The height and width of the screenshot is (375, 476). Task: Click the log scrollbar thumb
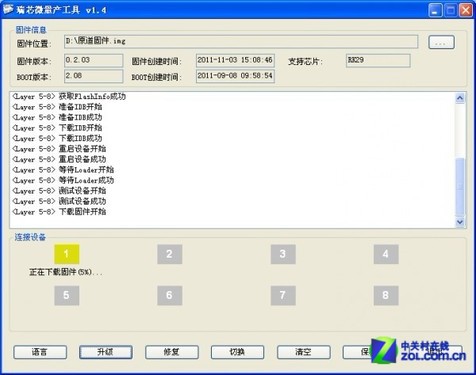460,187
